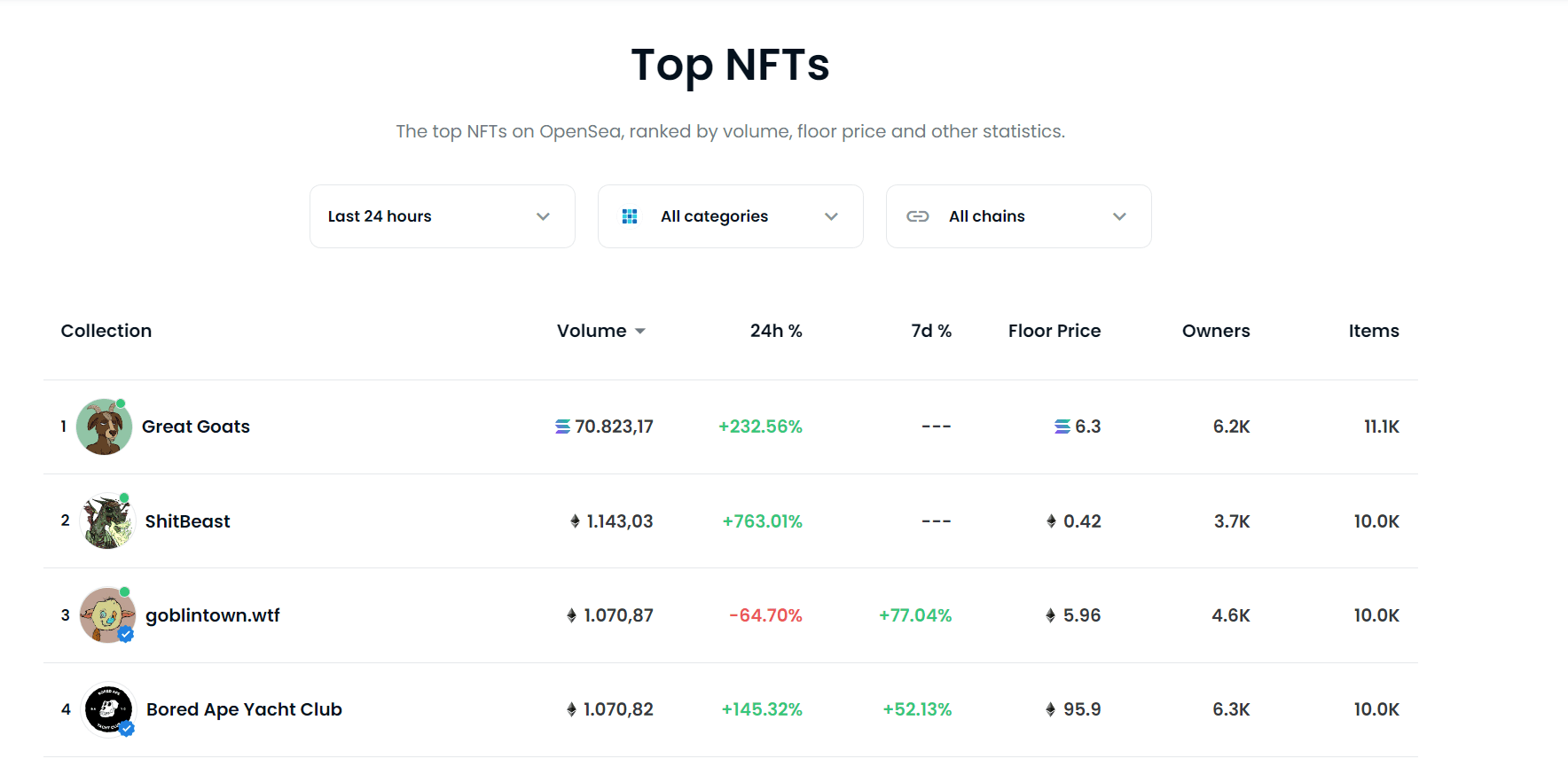The width and height of the screenshot is (1568, 759).
Task: Expand the All chains dropdown chevron
Action: point(1119,216)
